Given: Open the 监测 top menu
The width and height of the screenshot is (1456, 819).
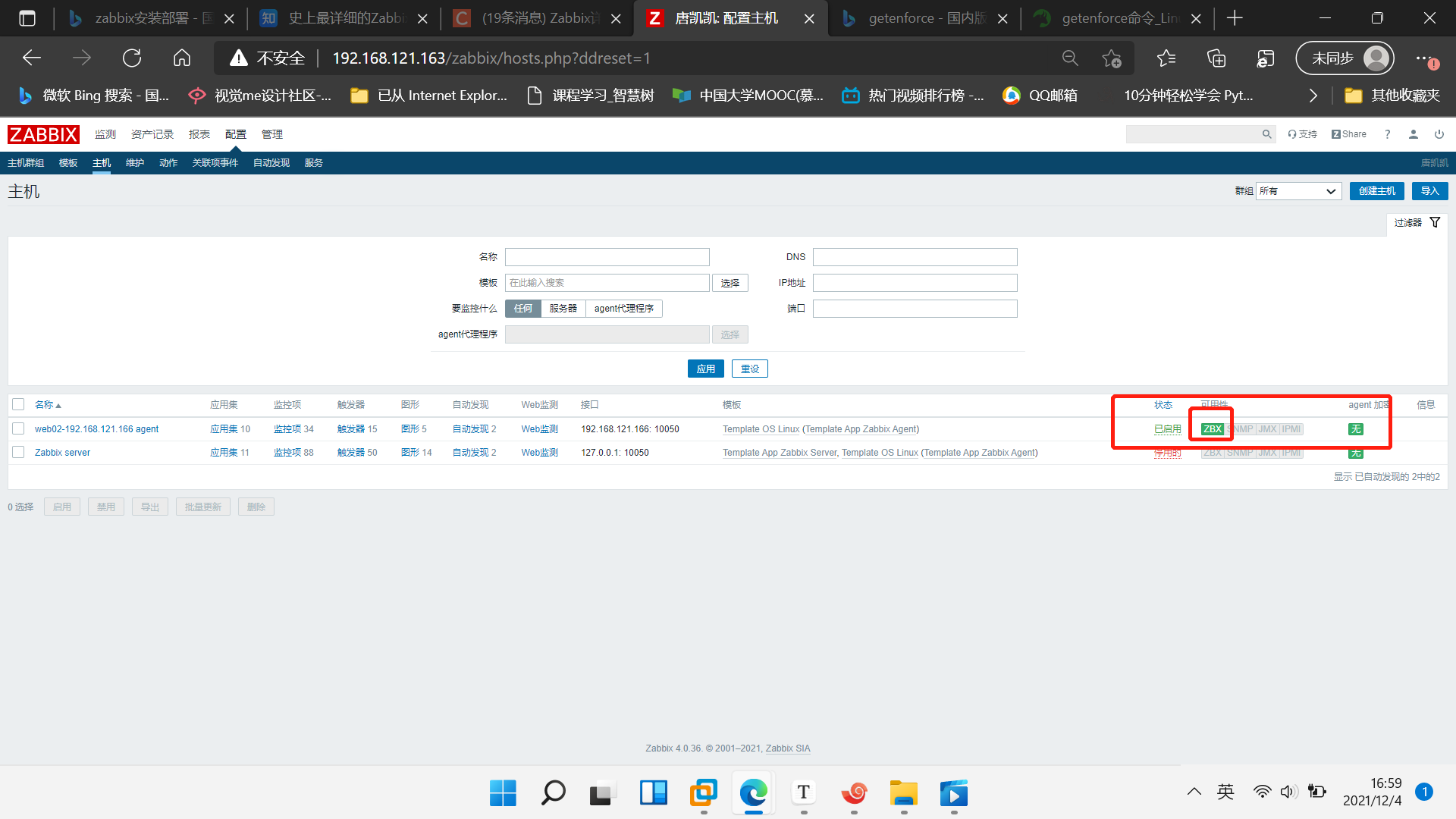Looking at the screenshot, I should (105, 134).
